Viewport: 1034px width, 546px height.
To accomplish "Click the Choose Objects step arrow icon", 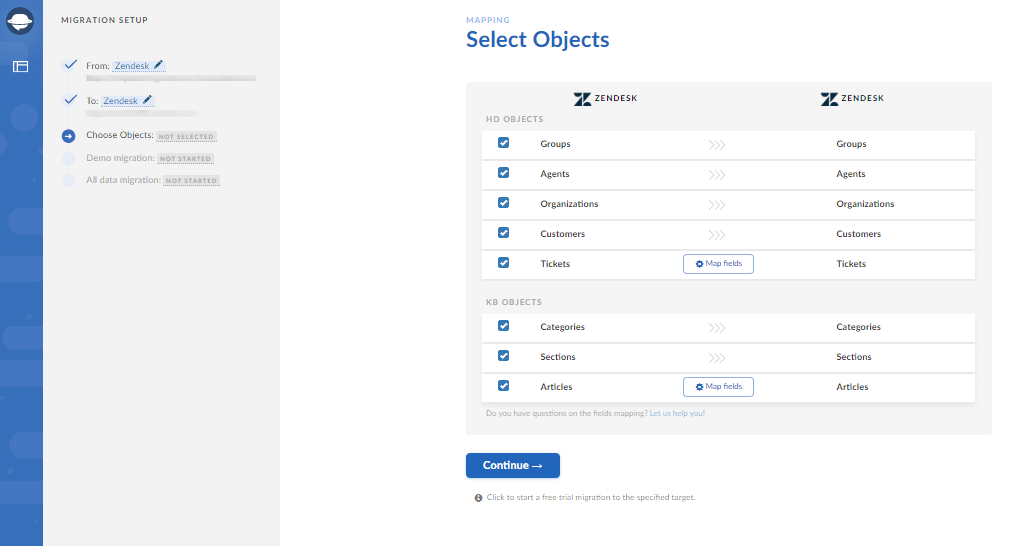I will [x=69, y=136].
